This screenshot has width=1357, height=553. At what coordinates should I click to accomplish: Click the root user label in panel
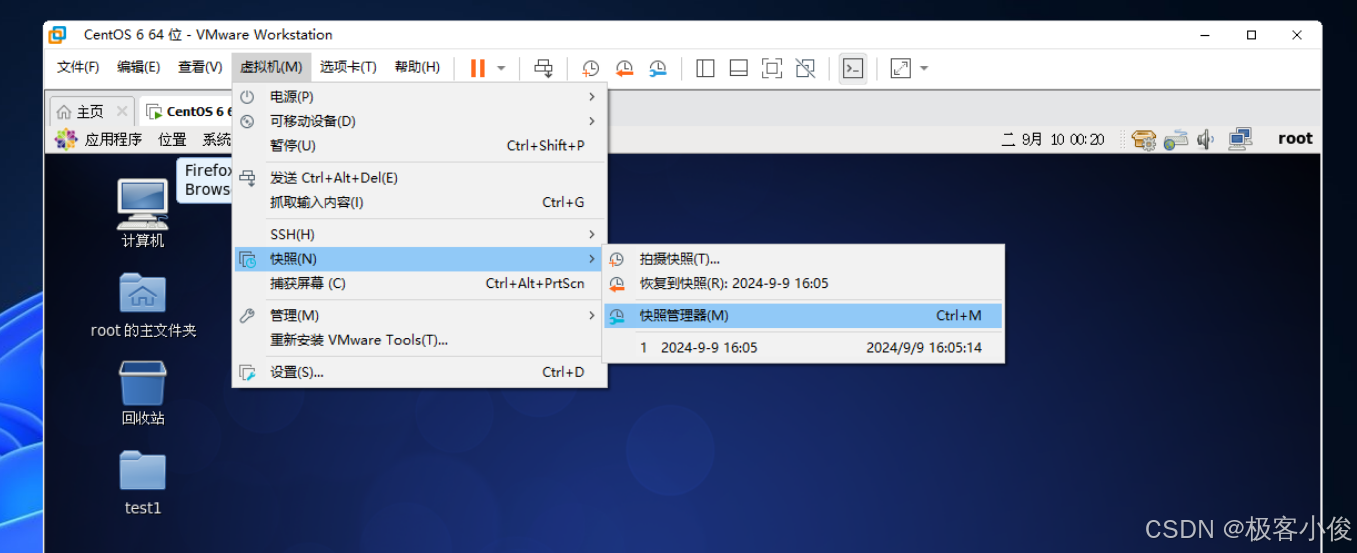tap(1295, 139)
